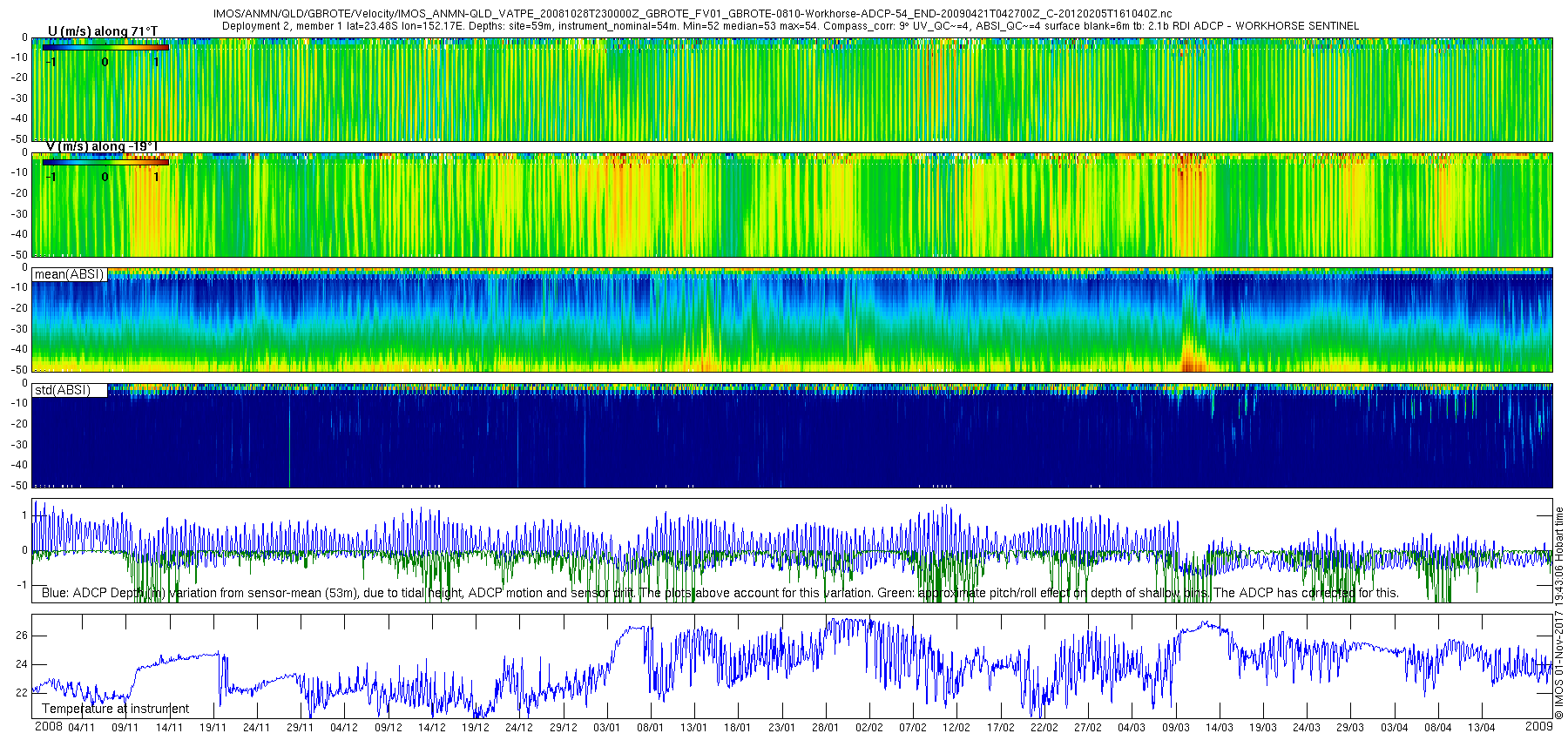Screen dimensions: 1568x740
Task: Click the 14/03 date tick label
Action: coord(1219,728)
